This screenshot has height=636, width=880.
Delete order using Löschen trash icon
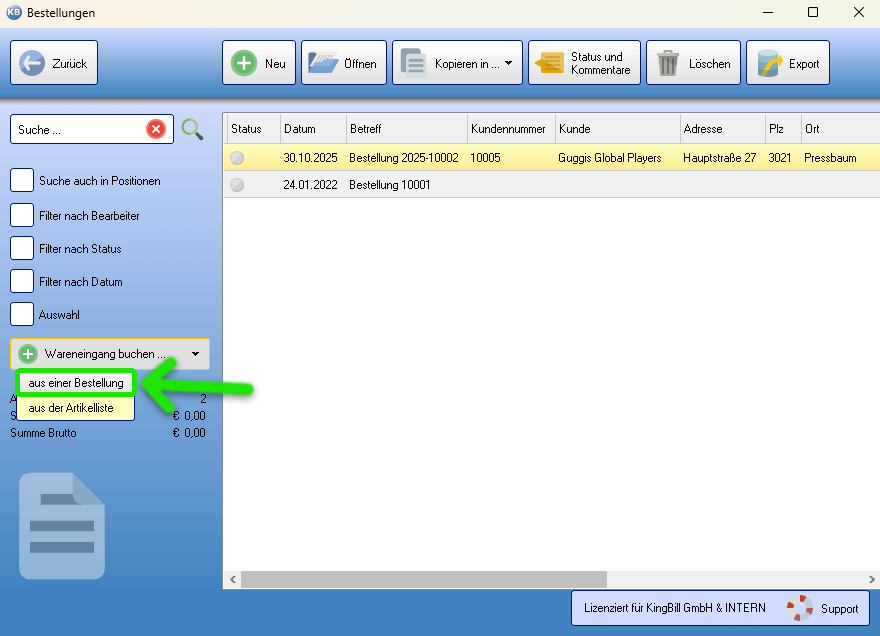[x=667, y=63]
